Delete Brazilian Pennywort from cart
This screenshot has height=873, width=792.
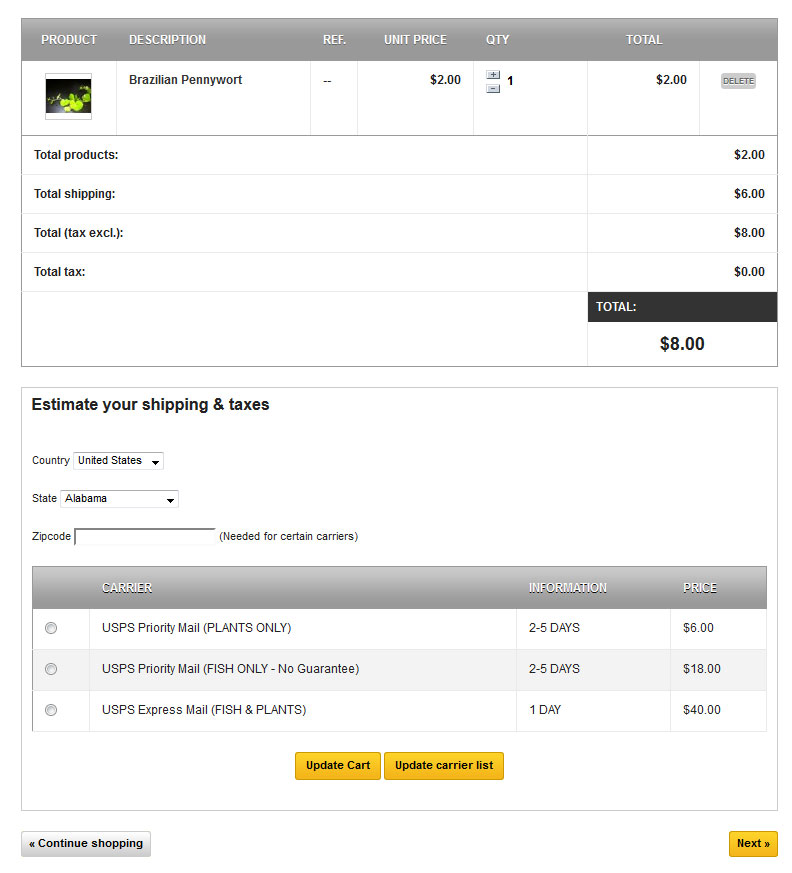[x=738, y=81]
